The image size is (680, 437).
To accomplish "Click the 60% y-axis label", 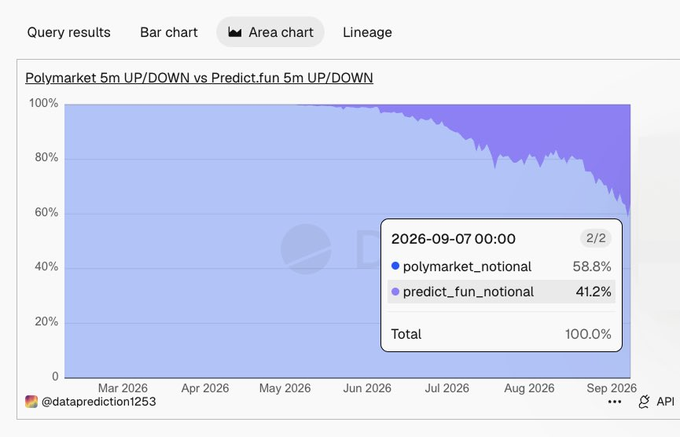I will (46, 212).
